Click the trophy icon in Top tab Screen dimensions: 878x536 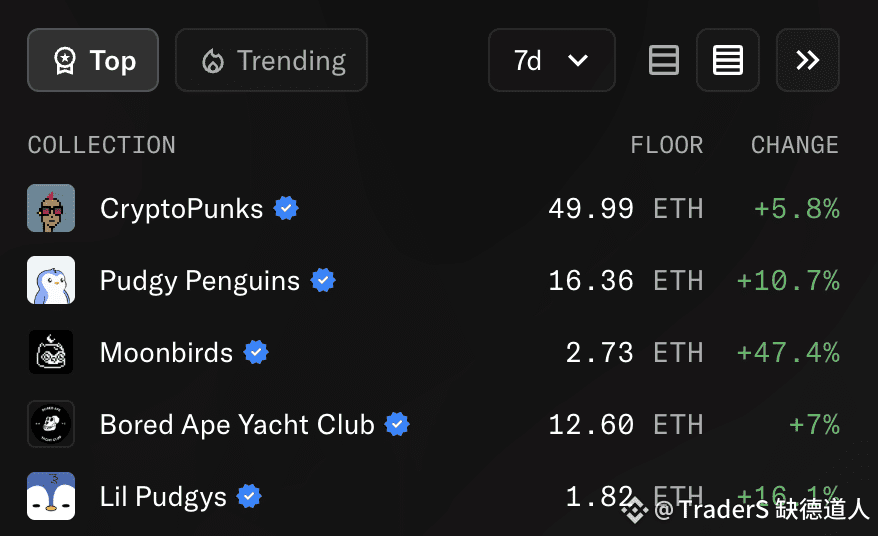(x=64, y=60)
